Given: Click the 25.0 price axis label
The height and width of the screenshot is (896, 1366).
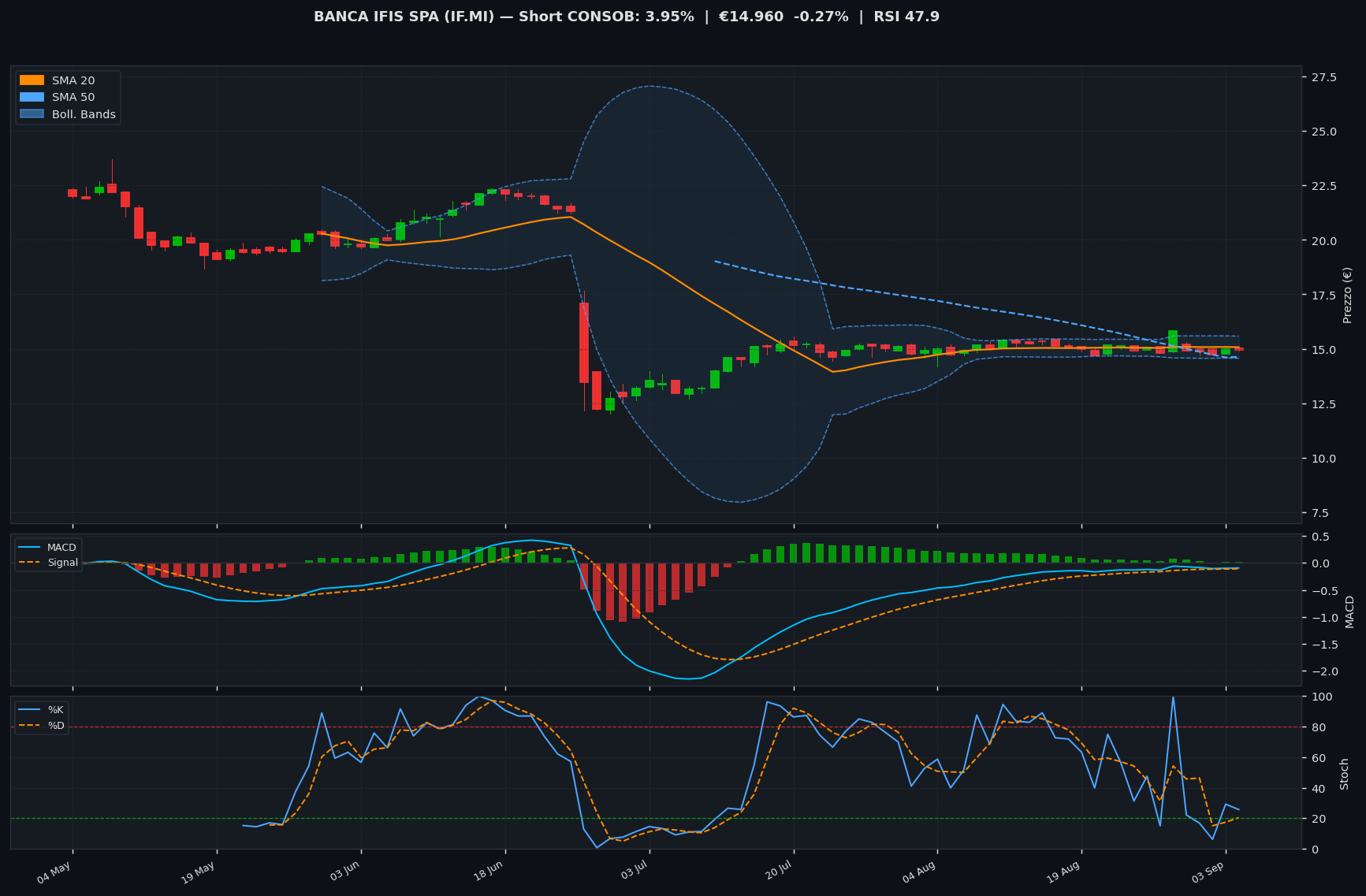Looking at the screenshot, I should [x=1323, y=132].
